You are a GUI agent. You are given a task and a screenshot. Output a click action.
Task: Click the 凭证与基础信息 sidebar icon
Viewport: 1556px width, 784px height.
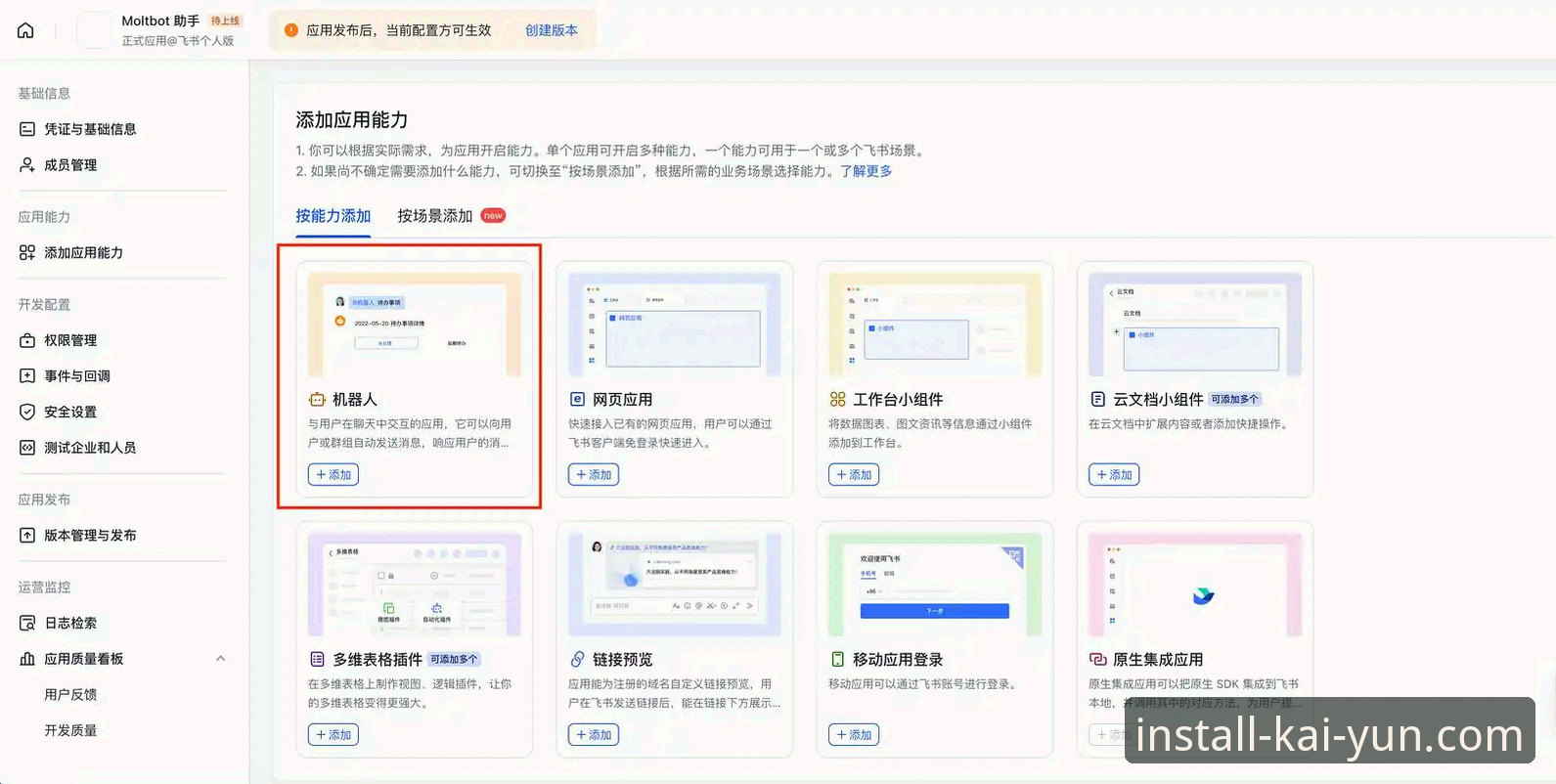(27, 129)
